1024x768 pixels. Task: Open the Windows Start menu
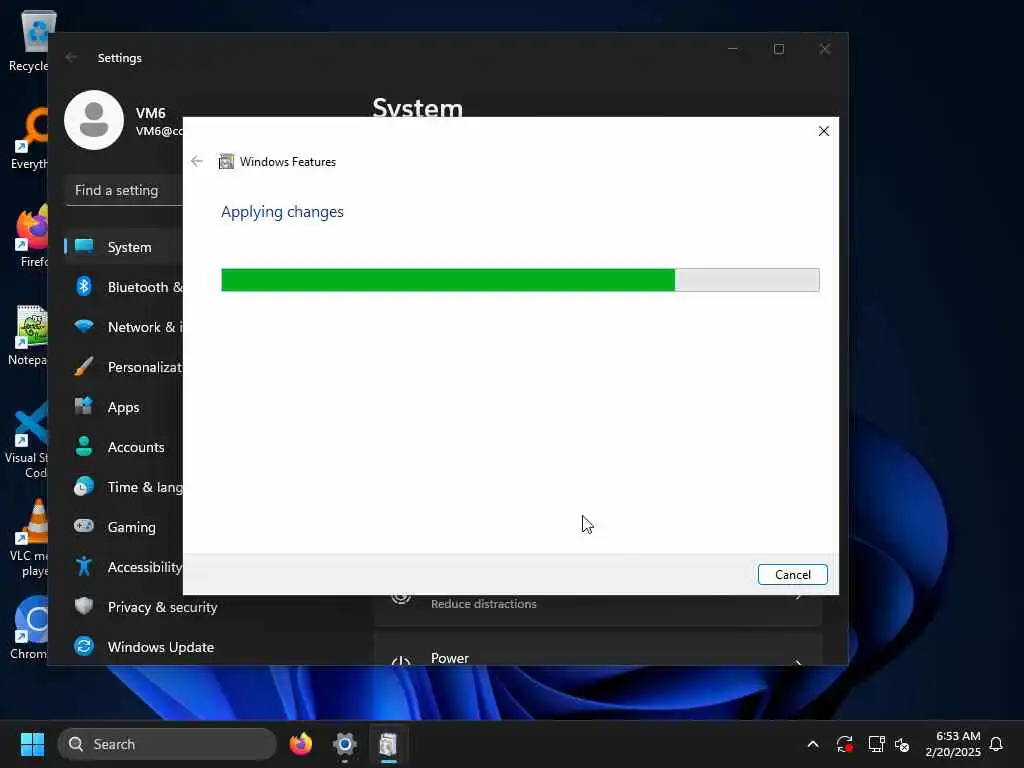click(x=32, y=744)
